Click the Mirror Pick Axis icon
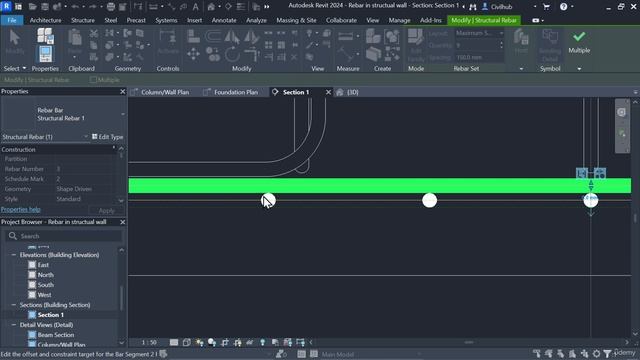 coord(232,37)
